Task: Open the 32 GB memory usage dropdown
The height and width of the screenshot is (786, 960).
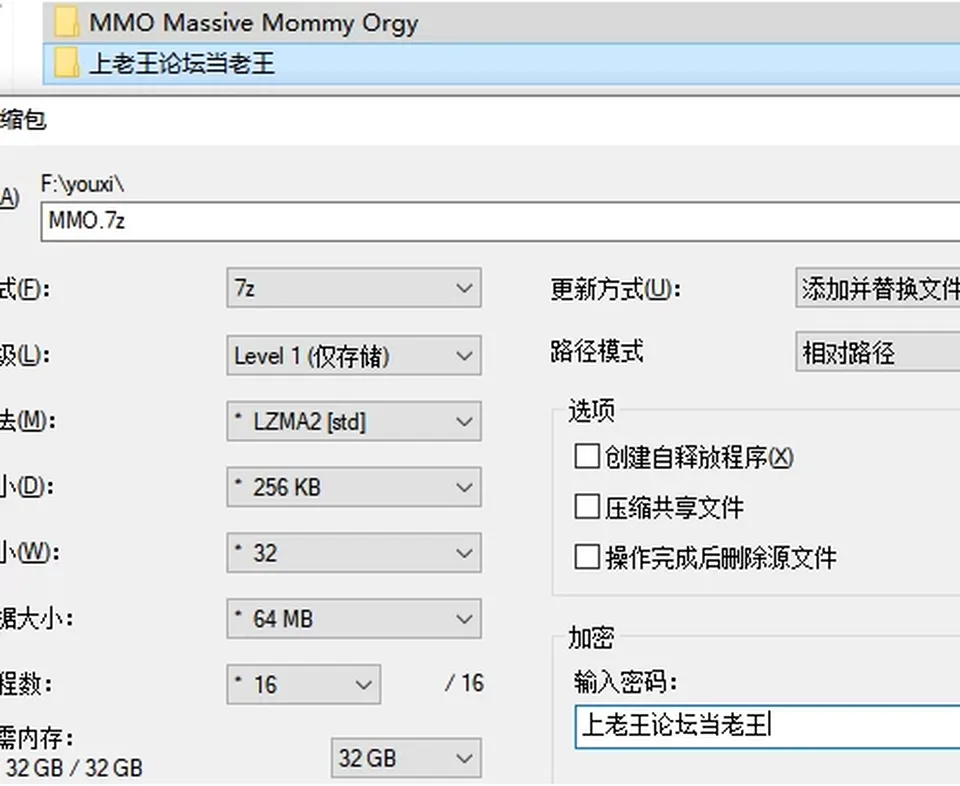Action: [x=406, y=758]
